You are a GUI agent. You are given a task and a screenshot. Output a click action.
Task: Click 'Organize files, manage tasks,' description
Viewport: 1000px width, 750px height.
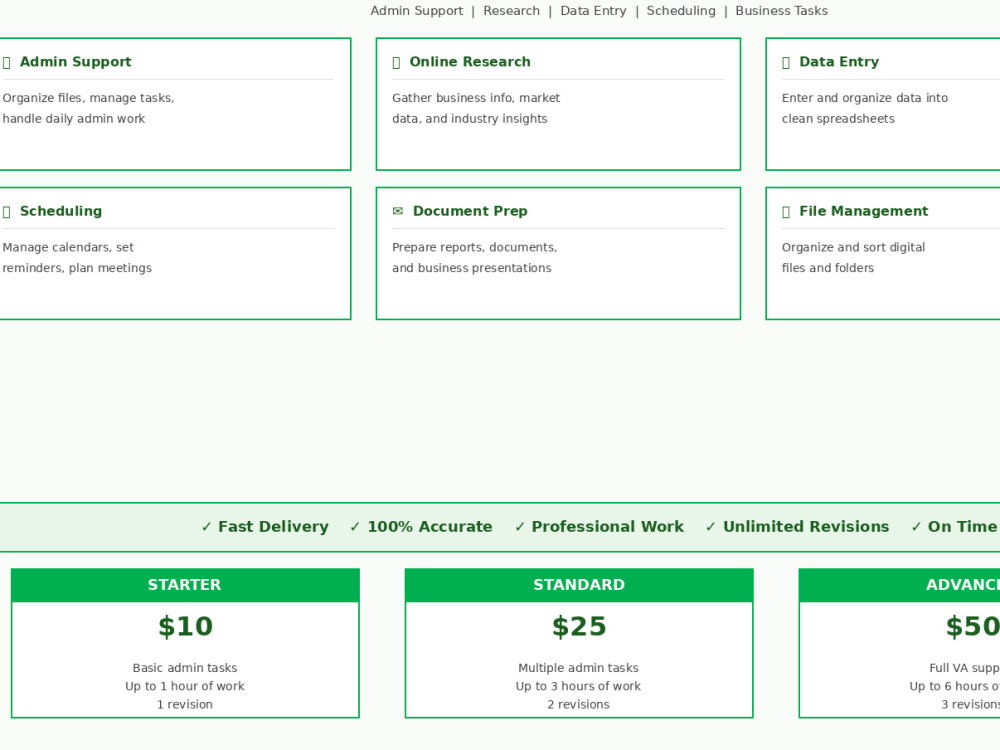(x=88, y=98)
